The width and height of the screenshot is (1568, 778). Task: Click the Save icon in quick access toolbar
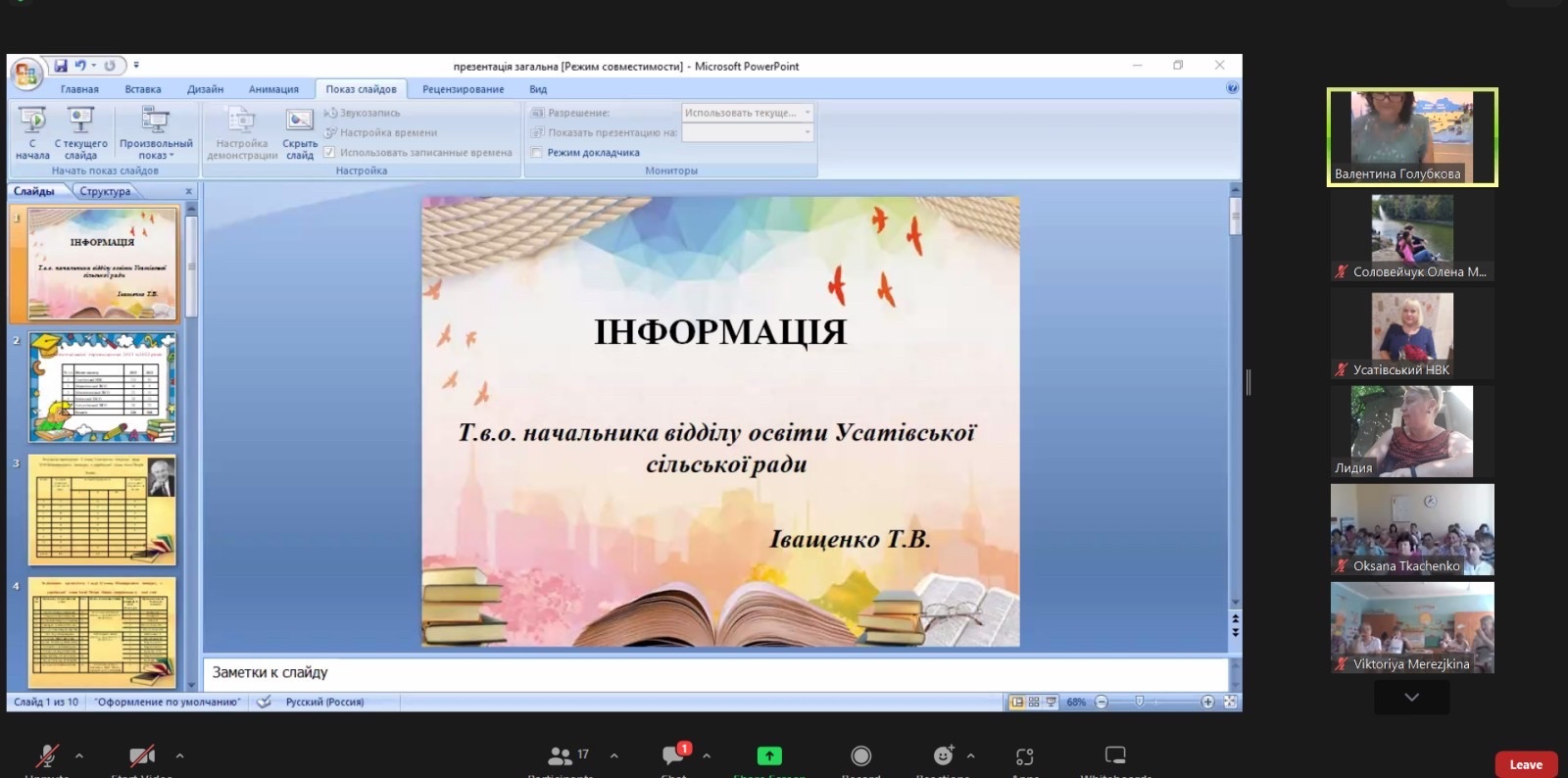point(61,66)
